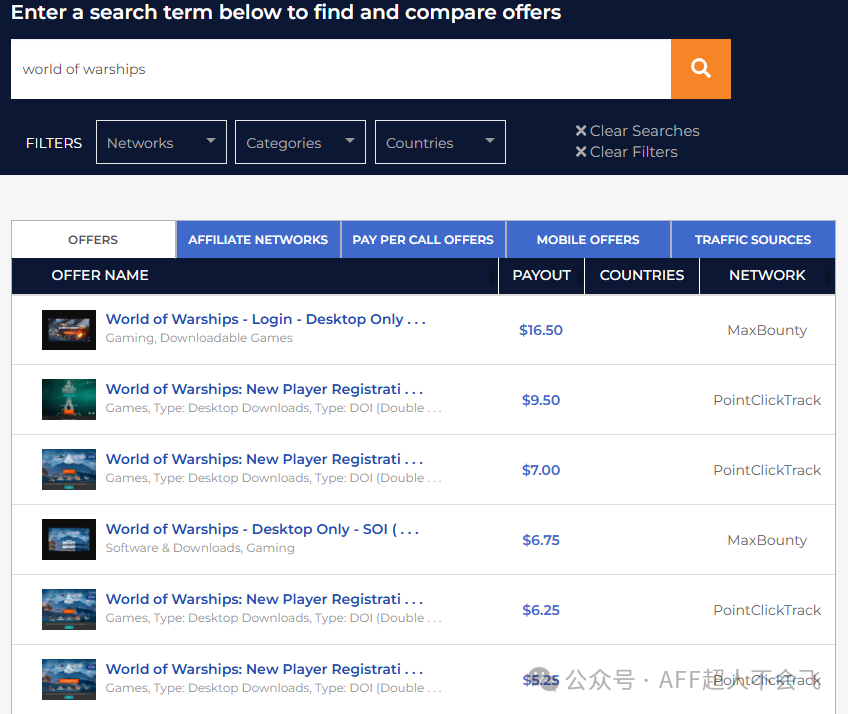Image resolution: width=848 pixels, height=714 pixels.
Task: Open the $7.00 New Player Registration offer title
Action: pos(264,459)
